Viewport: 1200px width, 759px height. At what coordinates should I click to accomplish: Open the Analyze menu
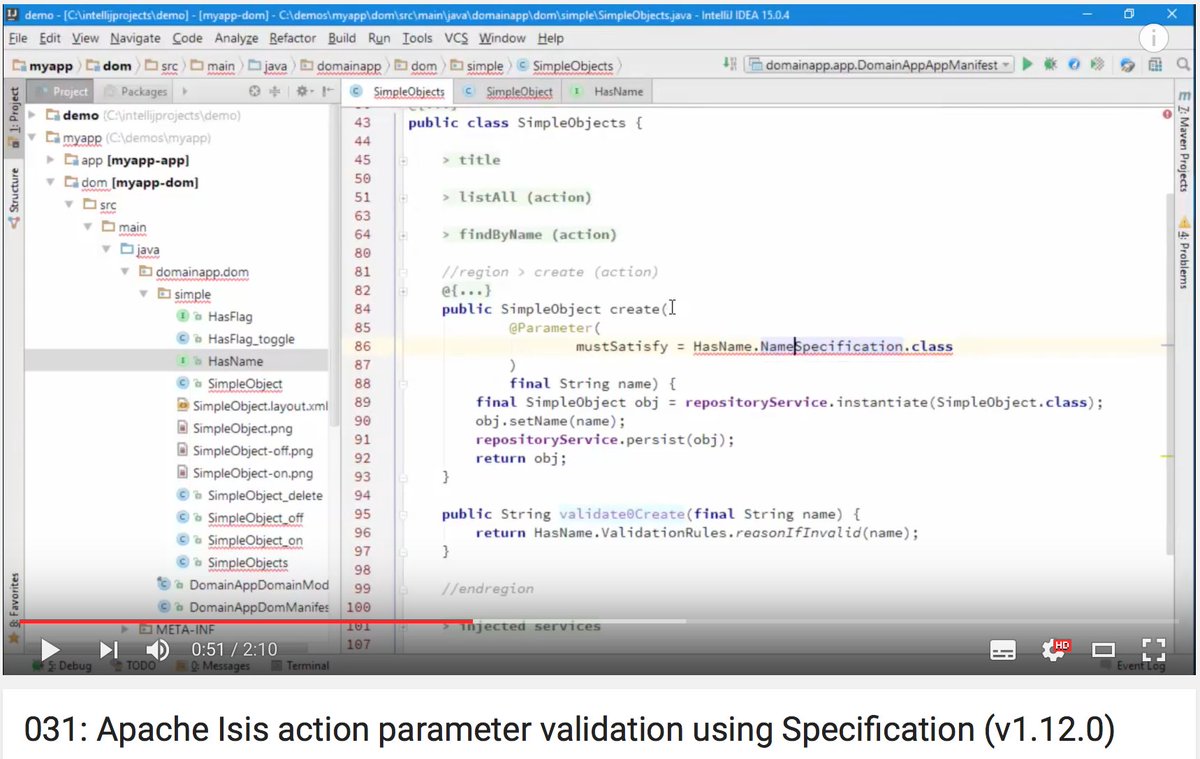coord(236,38)
